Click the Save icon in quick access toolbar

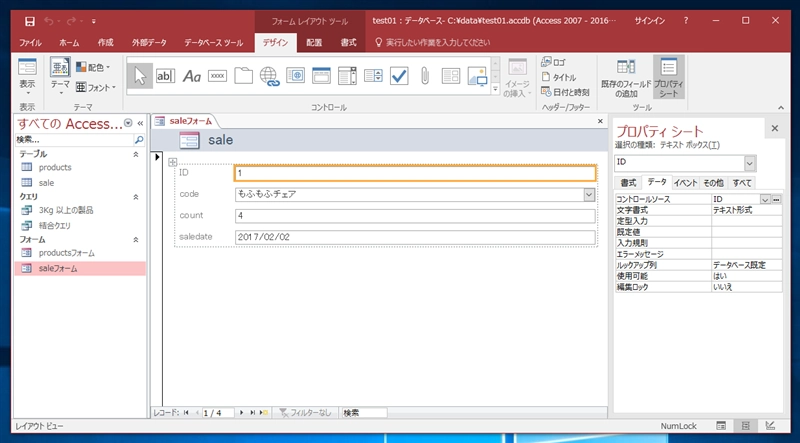[30, 21]
